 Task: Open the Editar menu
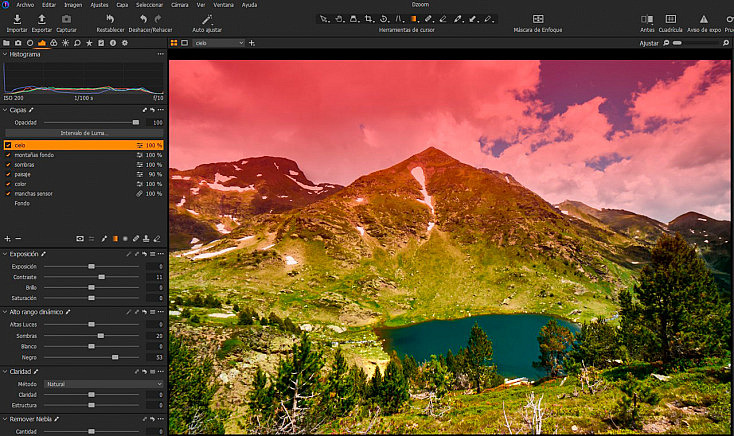tap(49, 5)
